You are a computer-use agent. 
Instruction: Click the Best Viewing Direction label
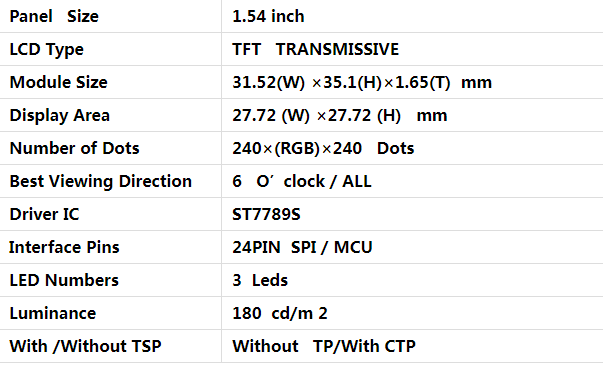(x=100, y=182)
